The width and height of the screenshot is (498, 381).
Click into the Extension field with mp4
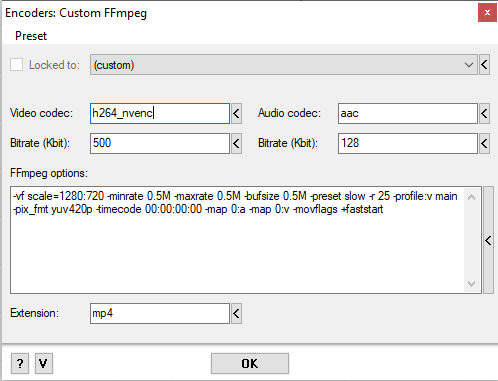tap(160, 313)
